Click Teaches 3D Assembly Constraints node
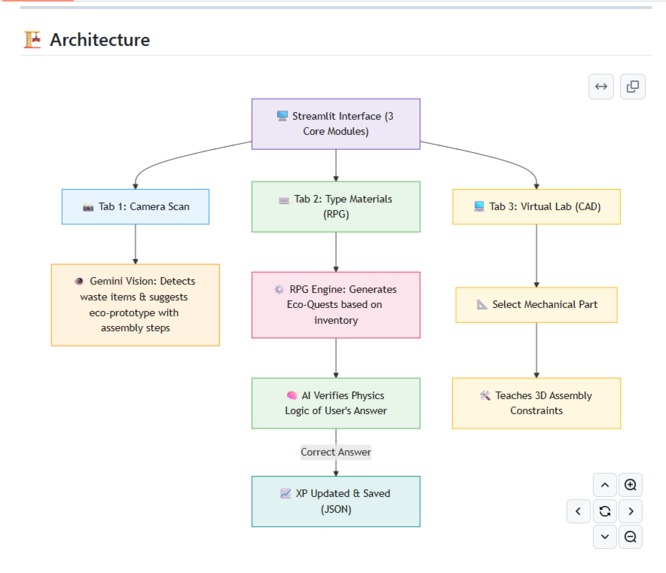The image size is (666, 573). click(x=536, y=403)
